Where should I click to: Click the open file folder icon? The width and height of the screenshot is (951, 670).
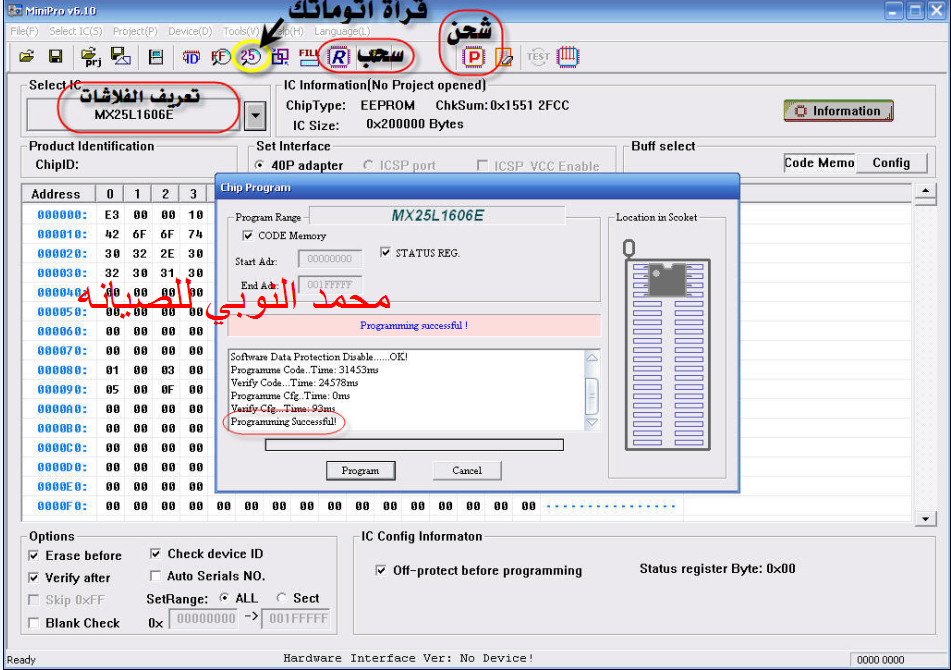point(26,56)
